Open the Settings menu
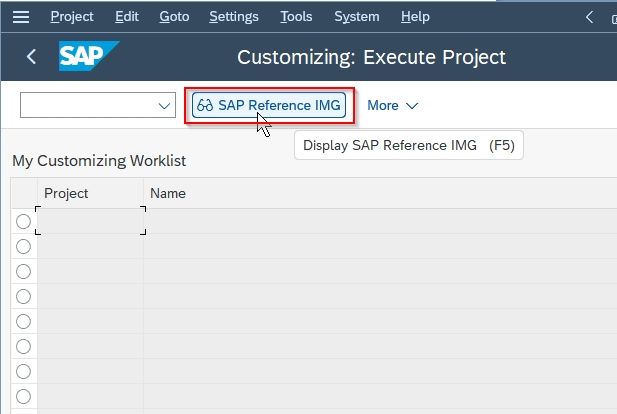The height and width of the screenshot is (414, 617). click(234, 17)
